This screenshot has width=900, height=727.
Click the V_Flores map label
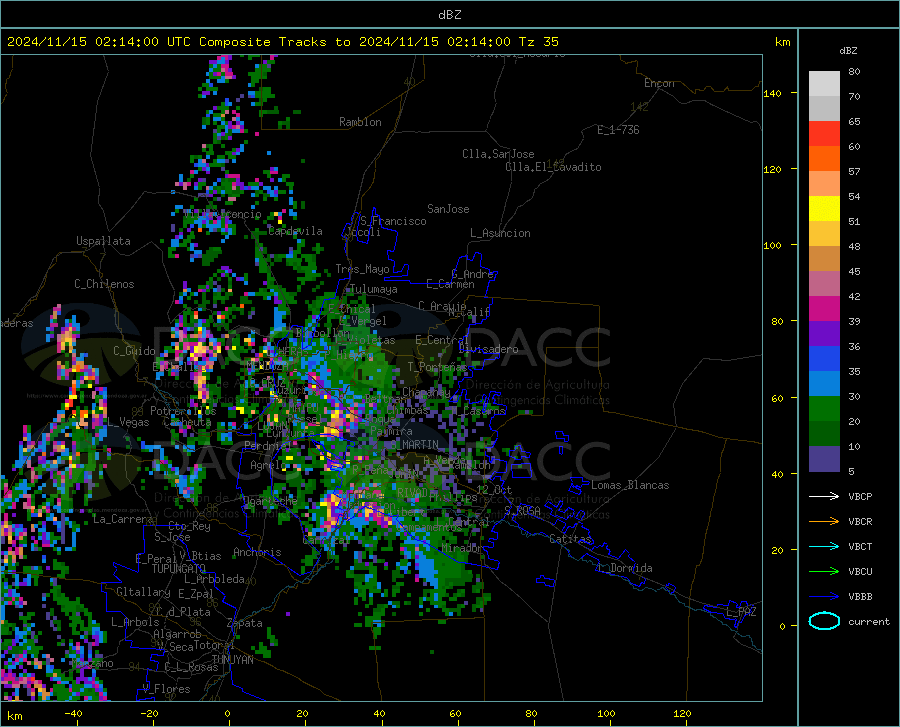tap(166, 689)
